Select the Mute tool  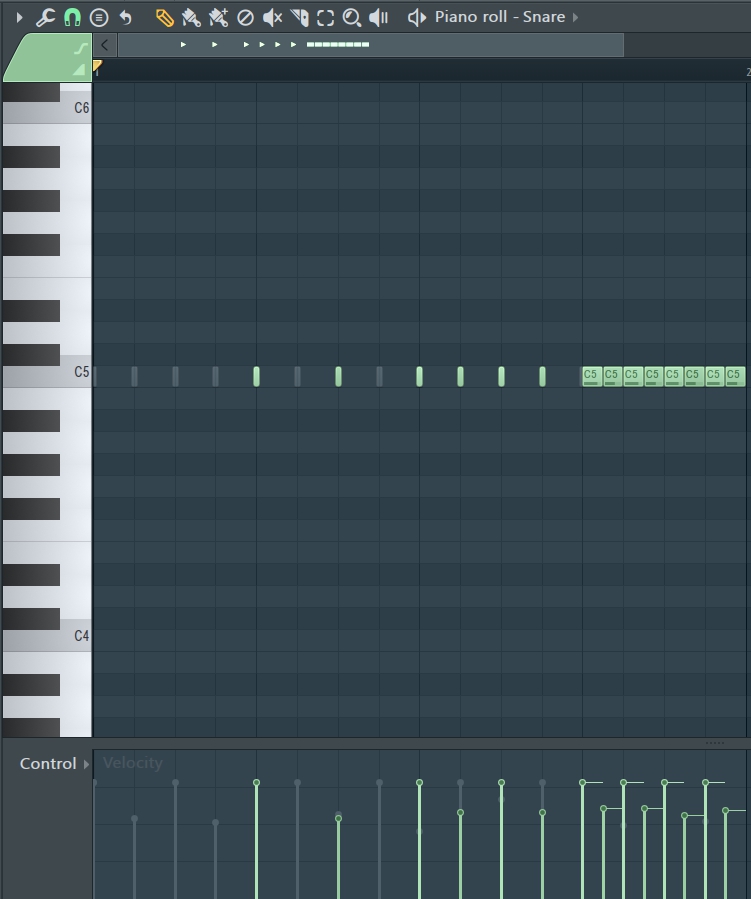click(x=272, y=17)
